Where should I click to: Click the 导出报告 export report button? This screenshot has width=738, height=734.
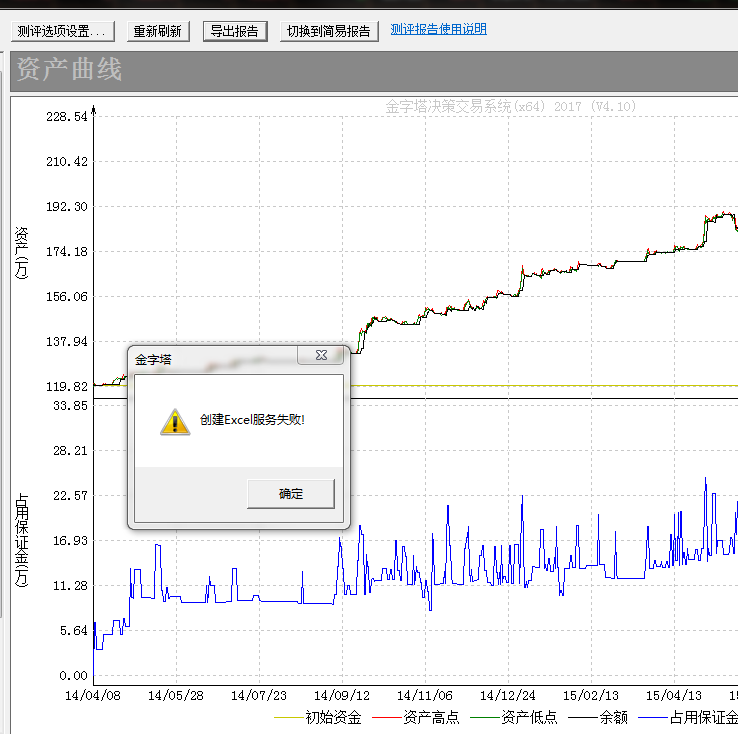235,32
